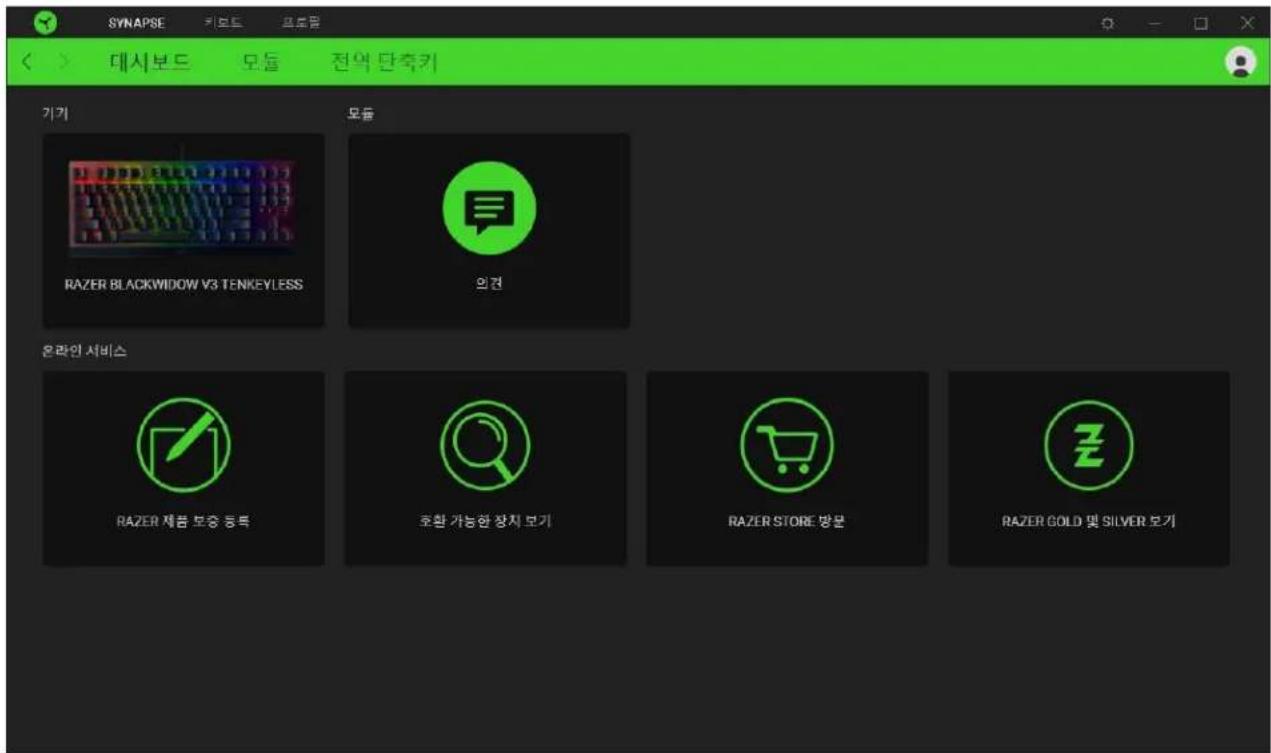Switch to the 모듈 tab
This screenshot has height=753, width=1271.
coord(260,63)
